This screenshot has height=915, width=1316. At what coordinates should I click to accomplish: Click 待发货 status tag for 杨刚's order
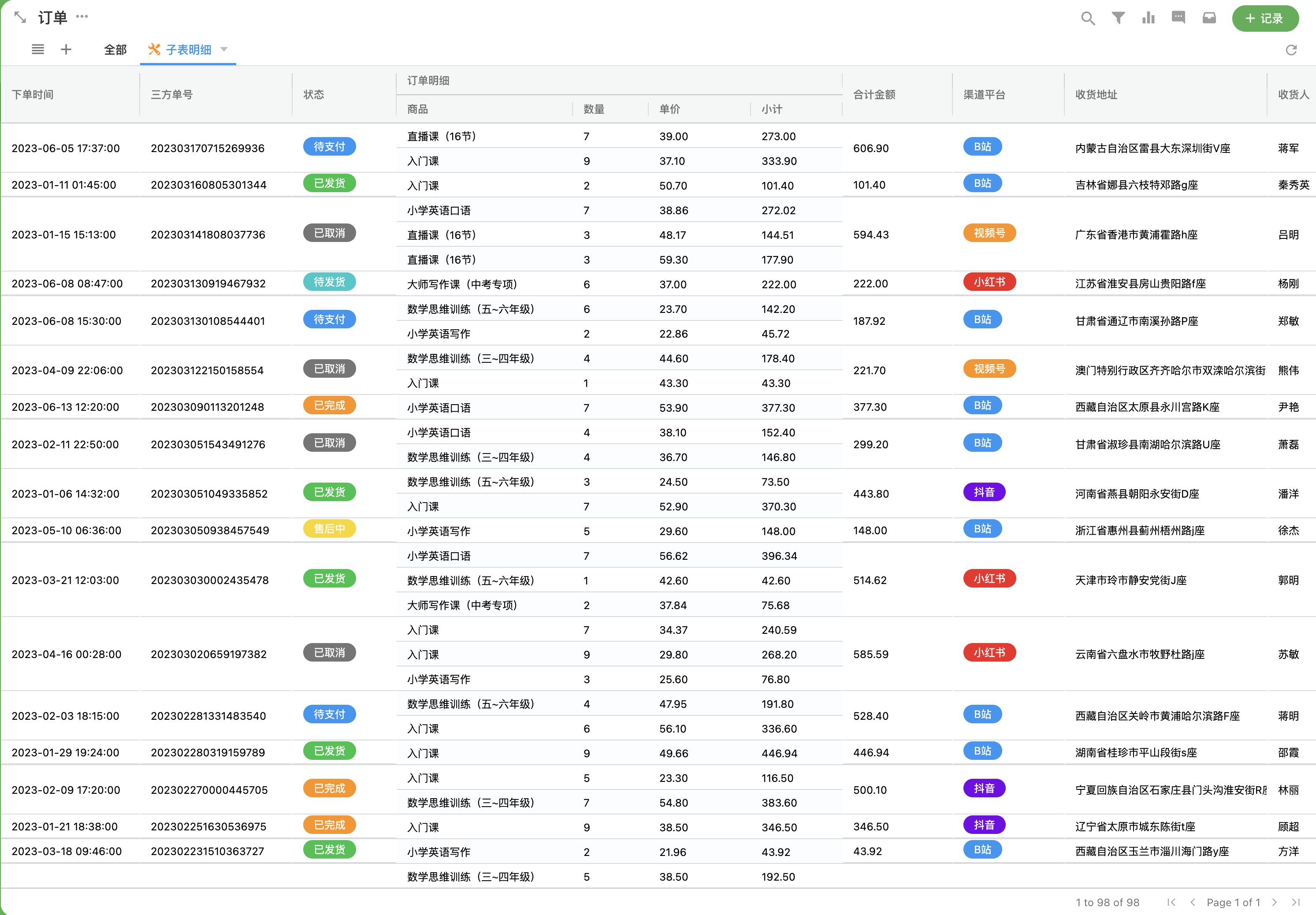330,282
